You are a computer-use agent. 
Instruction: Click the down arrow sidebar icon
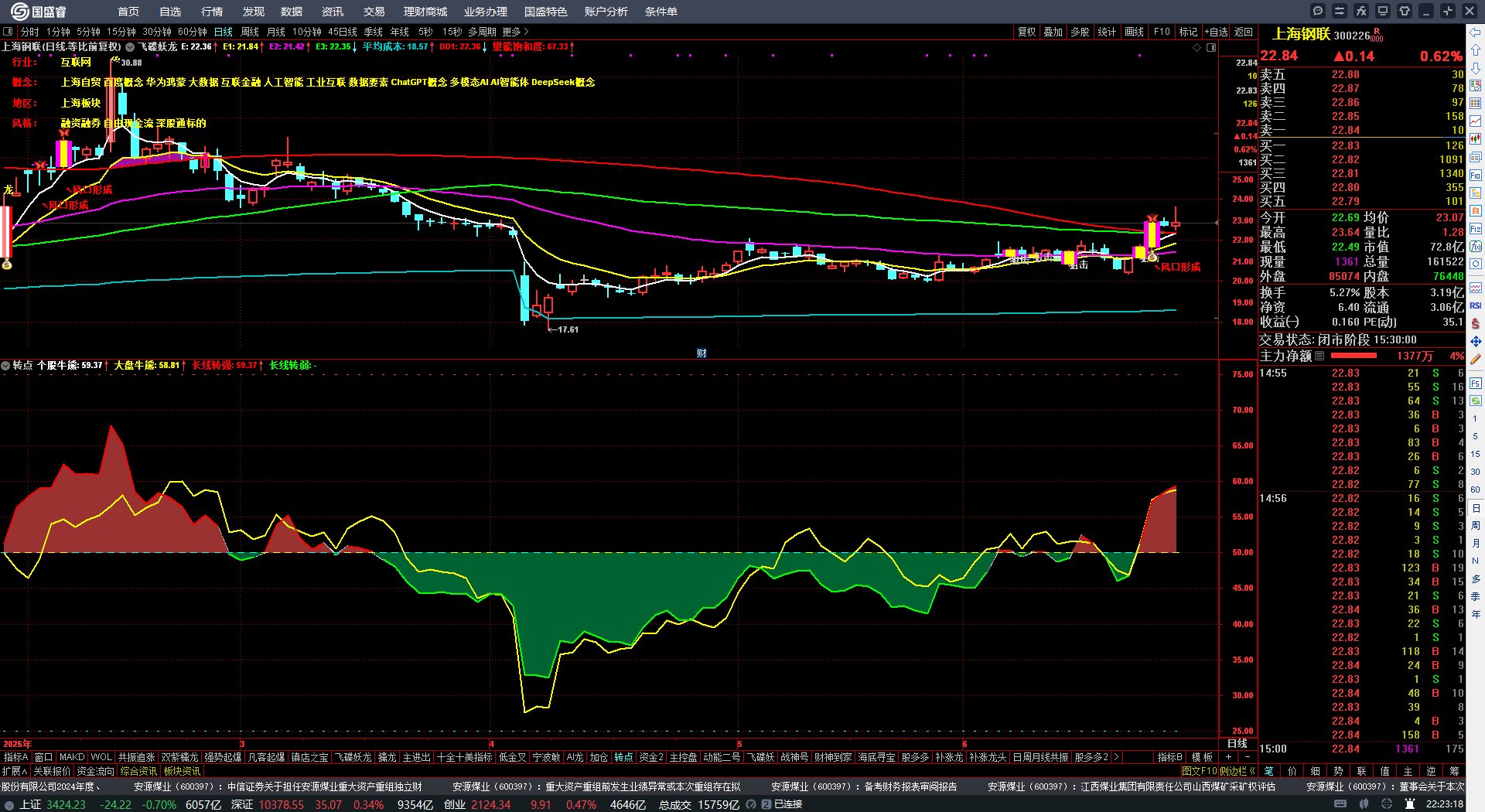pyautogui.click(x=1476, y=68)
